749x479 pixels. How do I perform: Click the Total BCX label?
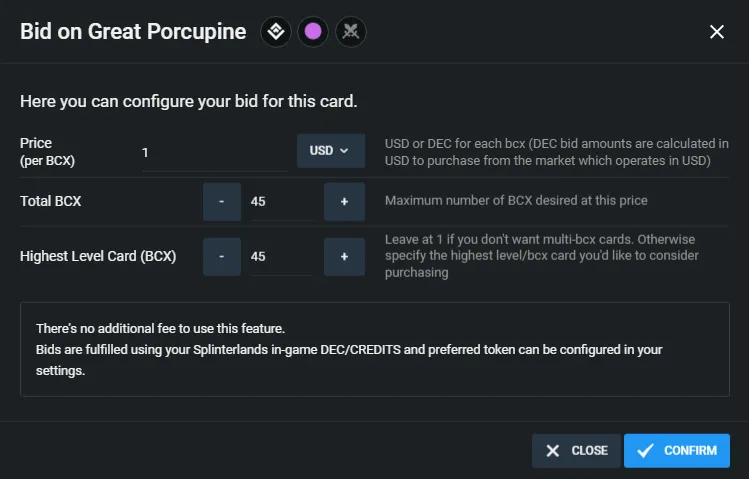click(x=51, y=202)
